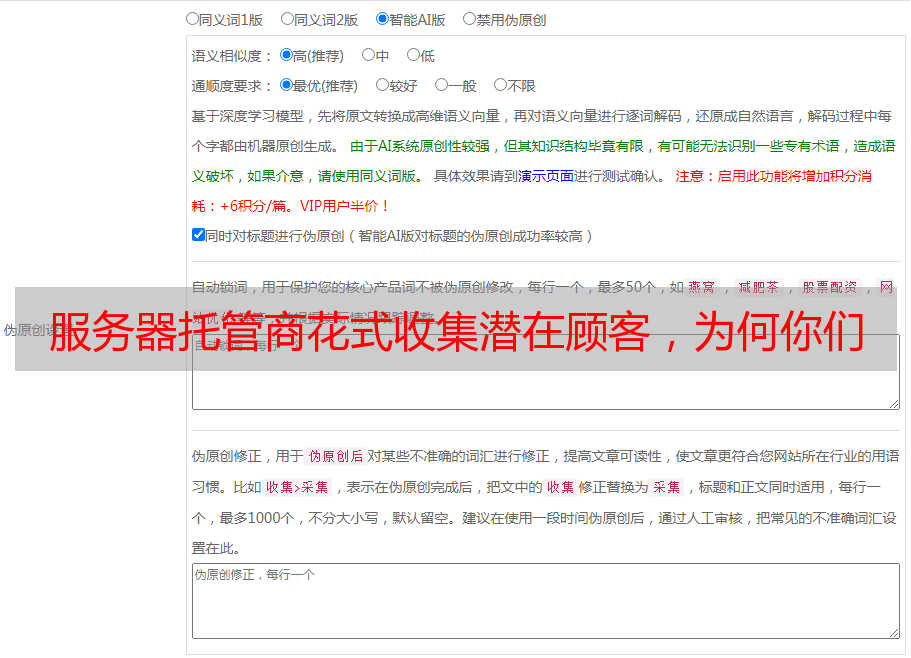Click the 伪原创后 highlighted term
Viewport: 911px width, 658px height.
pyautogui.click(x=336, y=456)
